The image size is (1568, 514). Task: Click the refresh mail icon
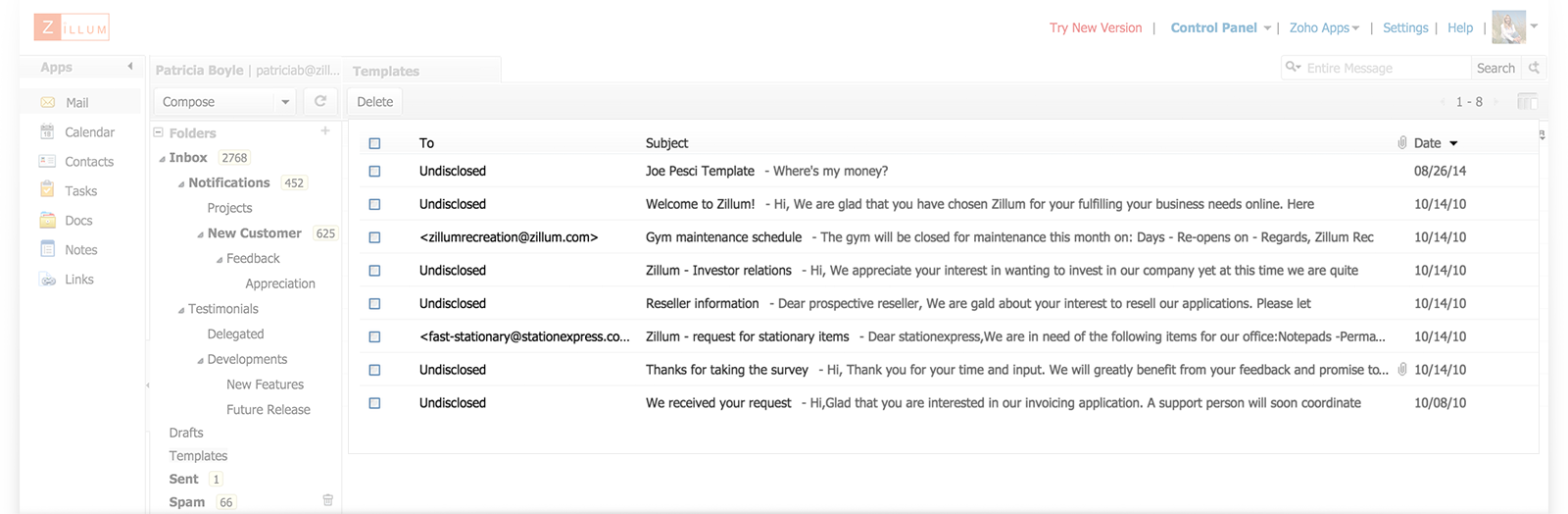coord(320,101)
